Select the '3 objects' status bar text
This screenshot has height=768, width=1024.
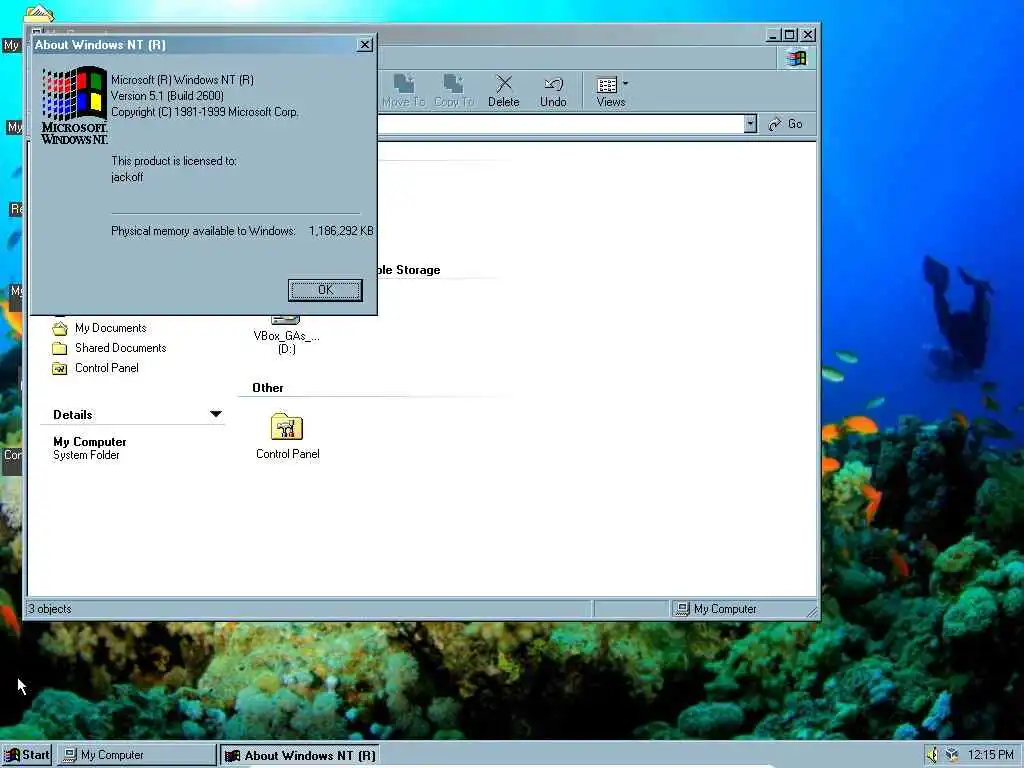pos(50,609)
